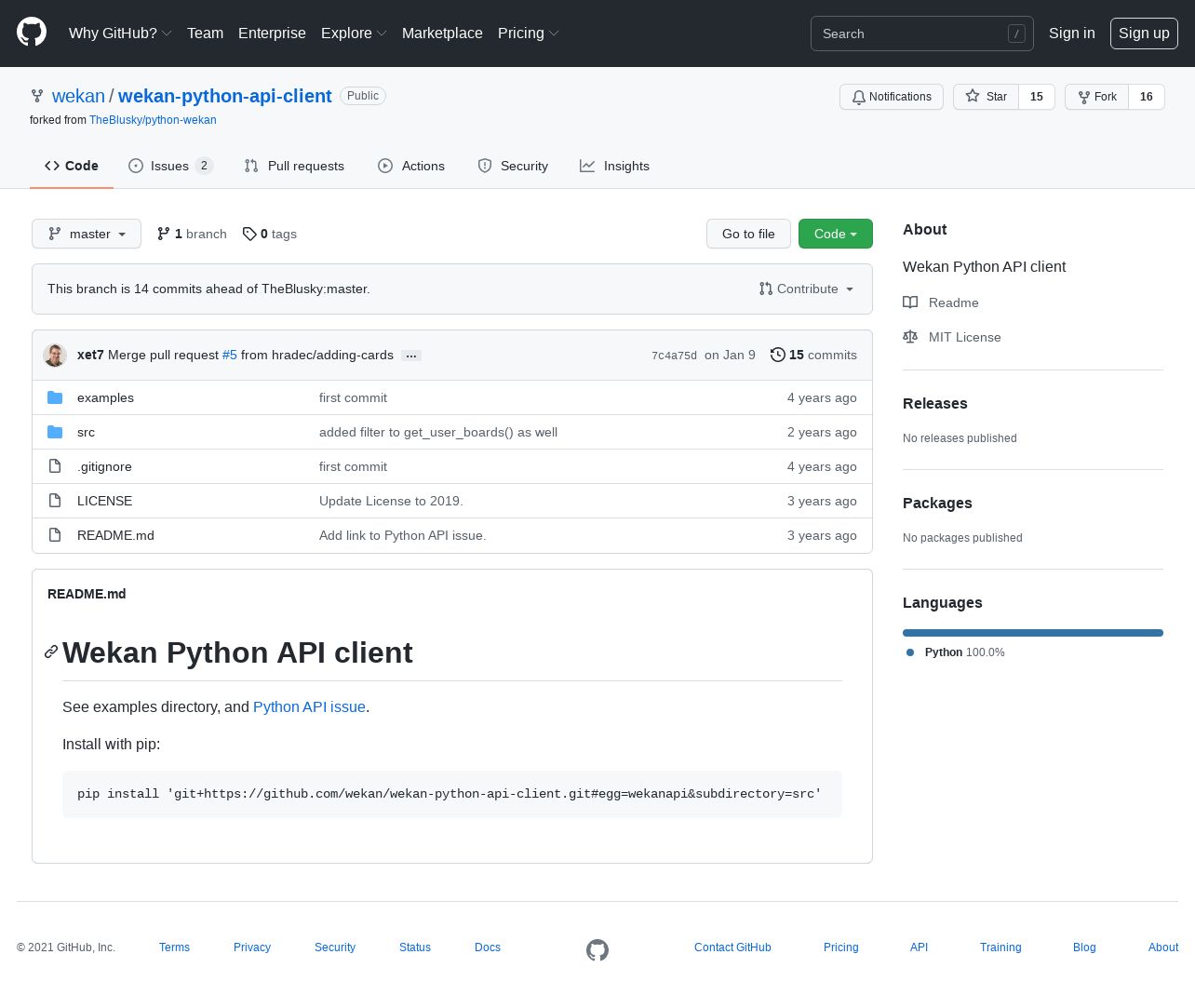This screenshot has height=1008, width=1195.
Task: Click the LICENSE file icon
Action: (55, 501)
